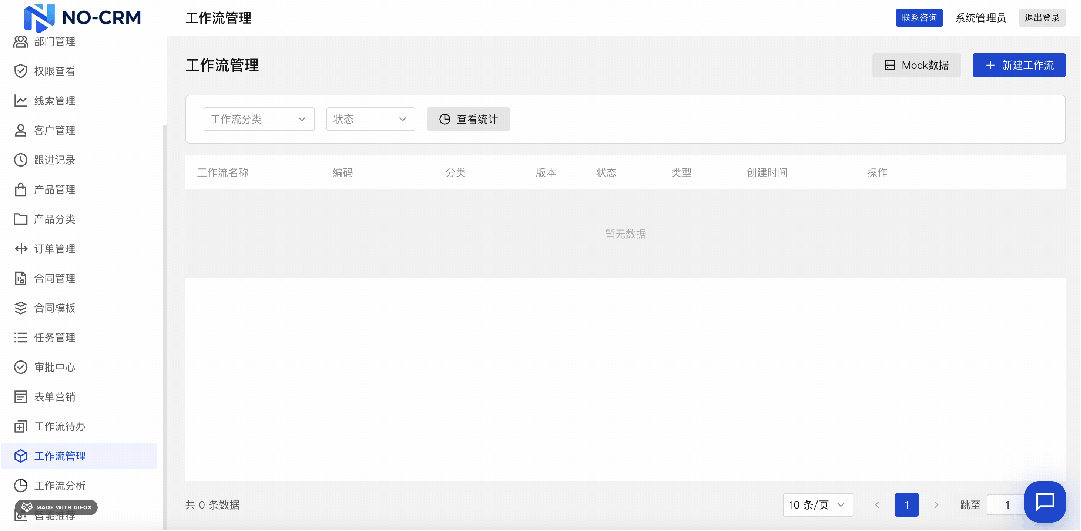Open 产品分类 via its folder icon

21,219
